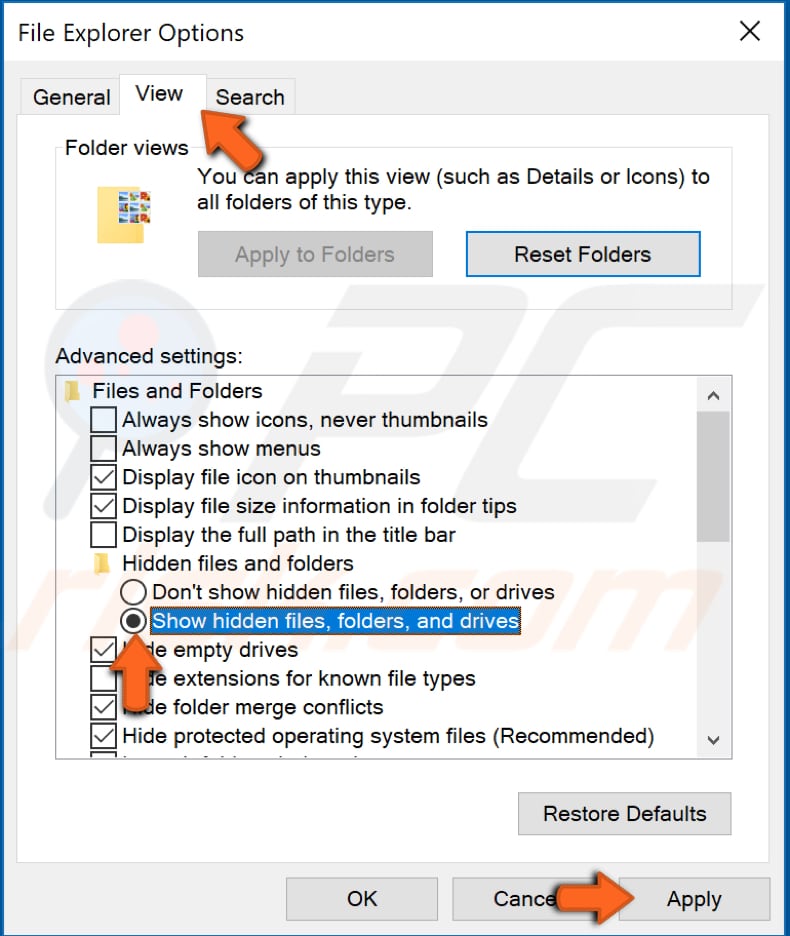Switch to the General tab

tap(70, 96)
